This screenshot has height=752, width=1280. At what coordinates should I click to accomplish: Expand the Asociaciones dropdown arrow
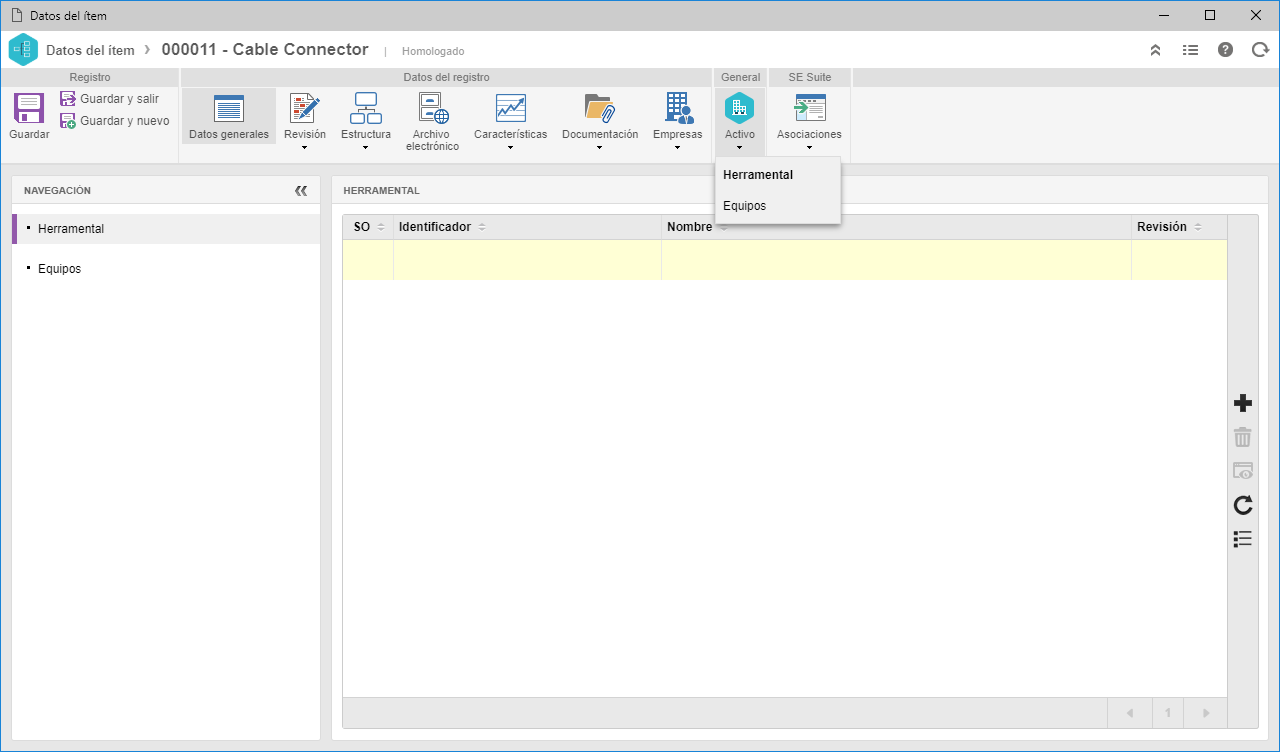pos(809,148)
